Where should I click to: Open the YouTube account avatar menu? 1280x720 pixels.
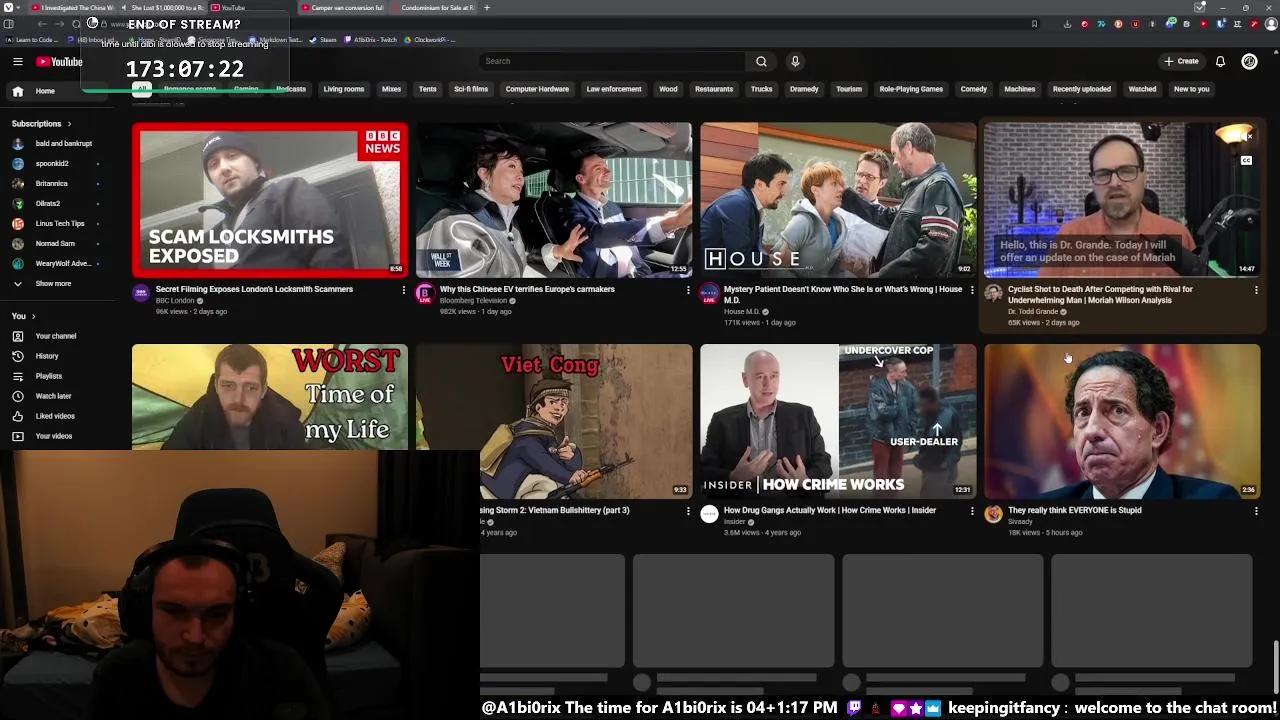(1249, 61)
